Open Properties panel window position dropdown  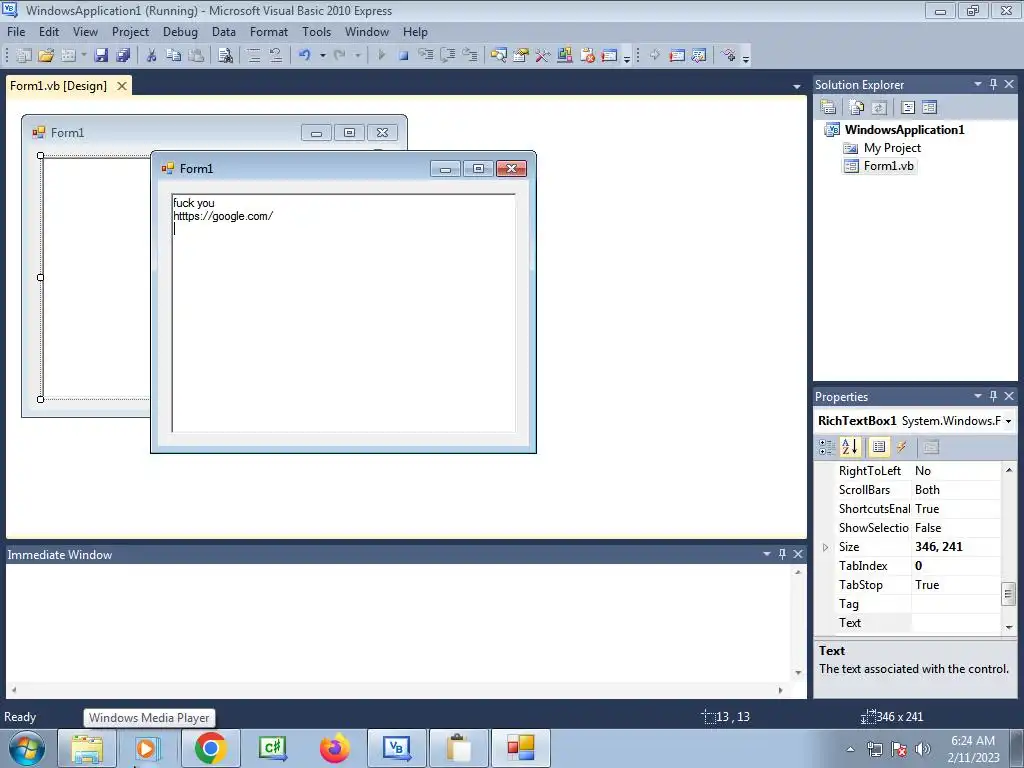point(978,396)
